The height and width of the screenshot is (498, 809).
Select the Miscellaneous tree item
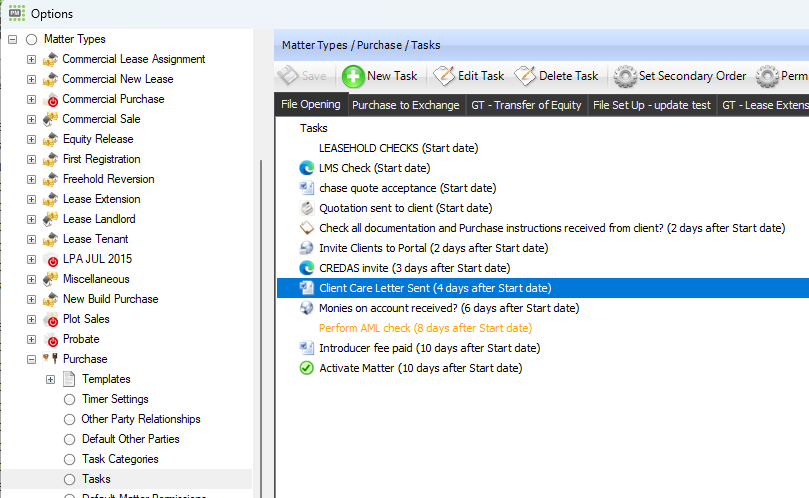[x=96, y=279]
